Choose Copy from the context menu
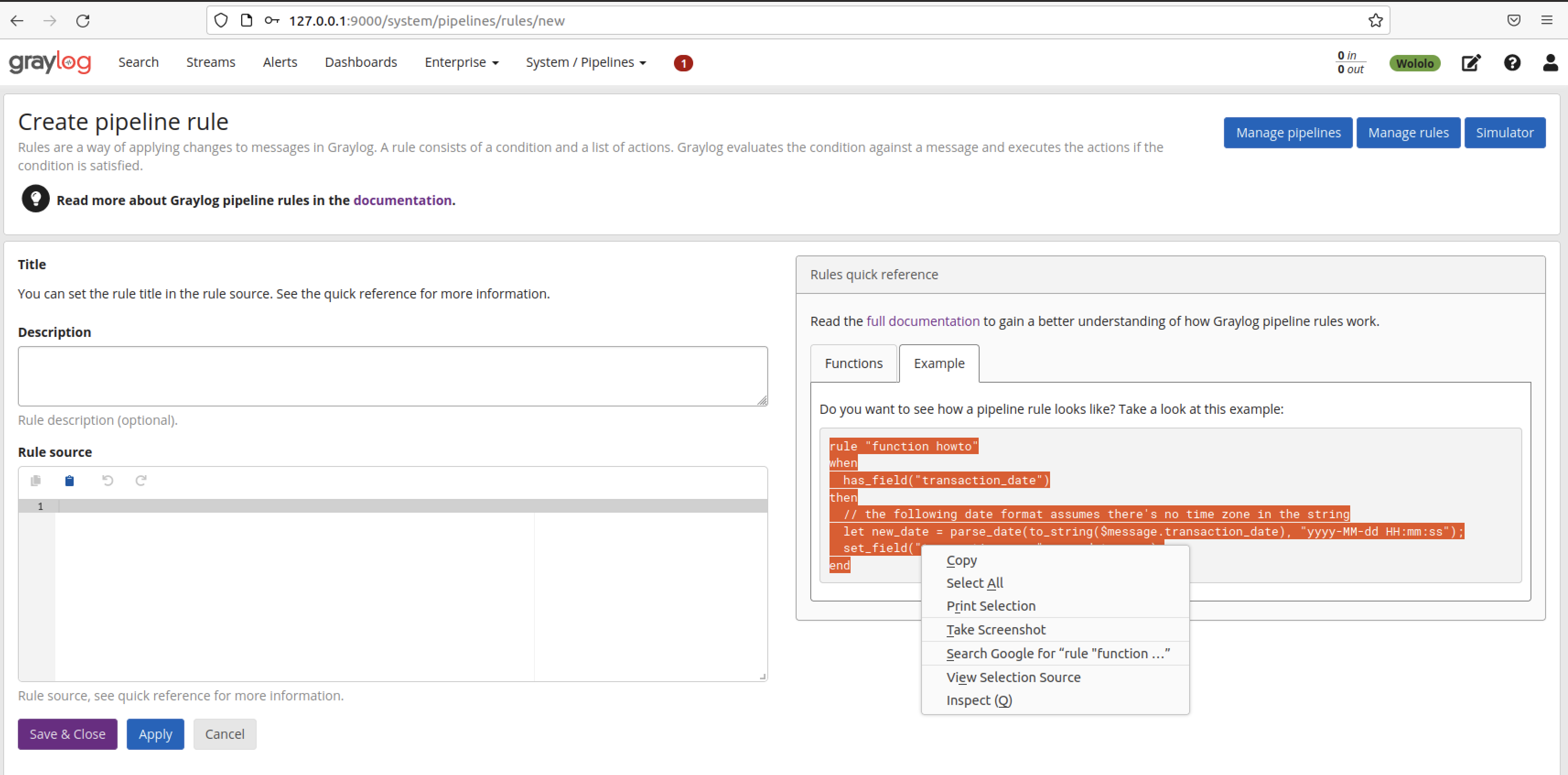The width and height of the screenshot is (1568, 775). [x=961, y=560]
